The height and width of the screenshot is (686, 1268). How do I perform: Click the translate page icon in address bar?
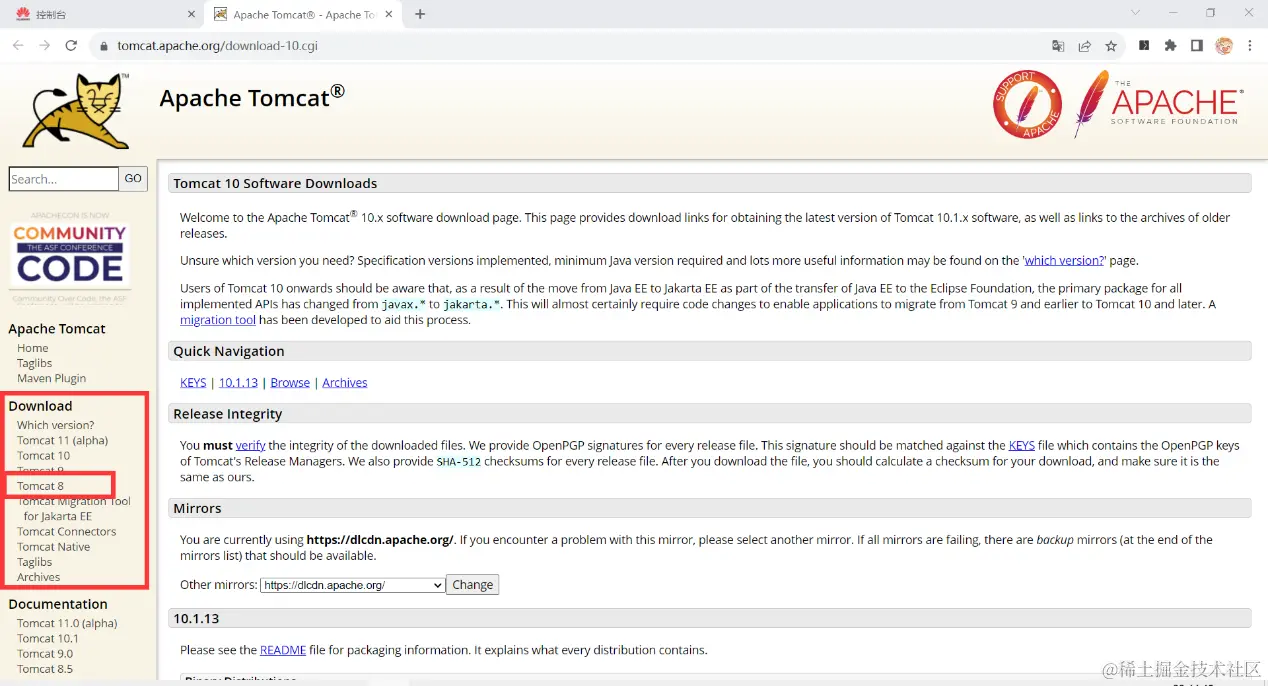(x=1058, y=46)
